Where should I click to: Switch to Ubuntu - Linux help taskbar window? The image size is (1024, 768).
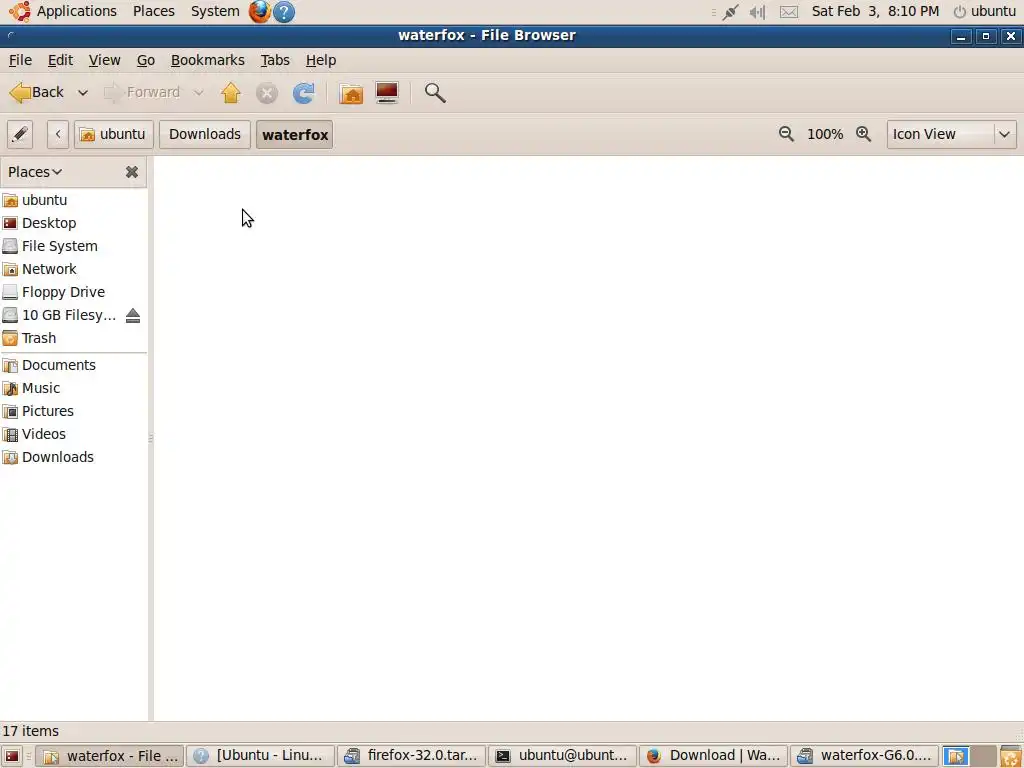(261, 756)
